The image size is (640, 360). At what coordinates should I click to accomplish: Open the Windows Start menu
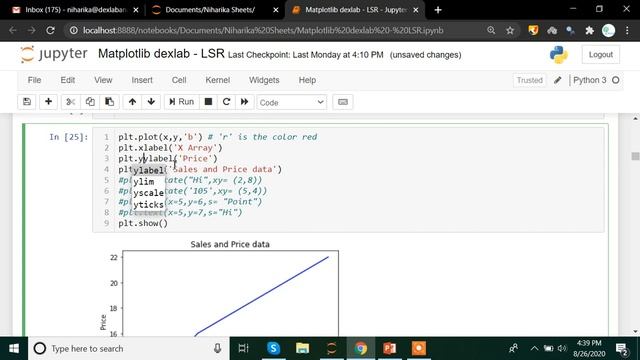(14, 348)
